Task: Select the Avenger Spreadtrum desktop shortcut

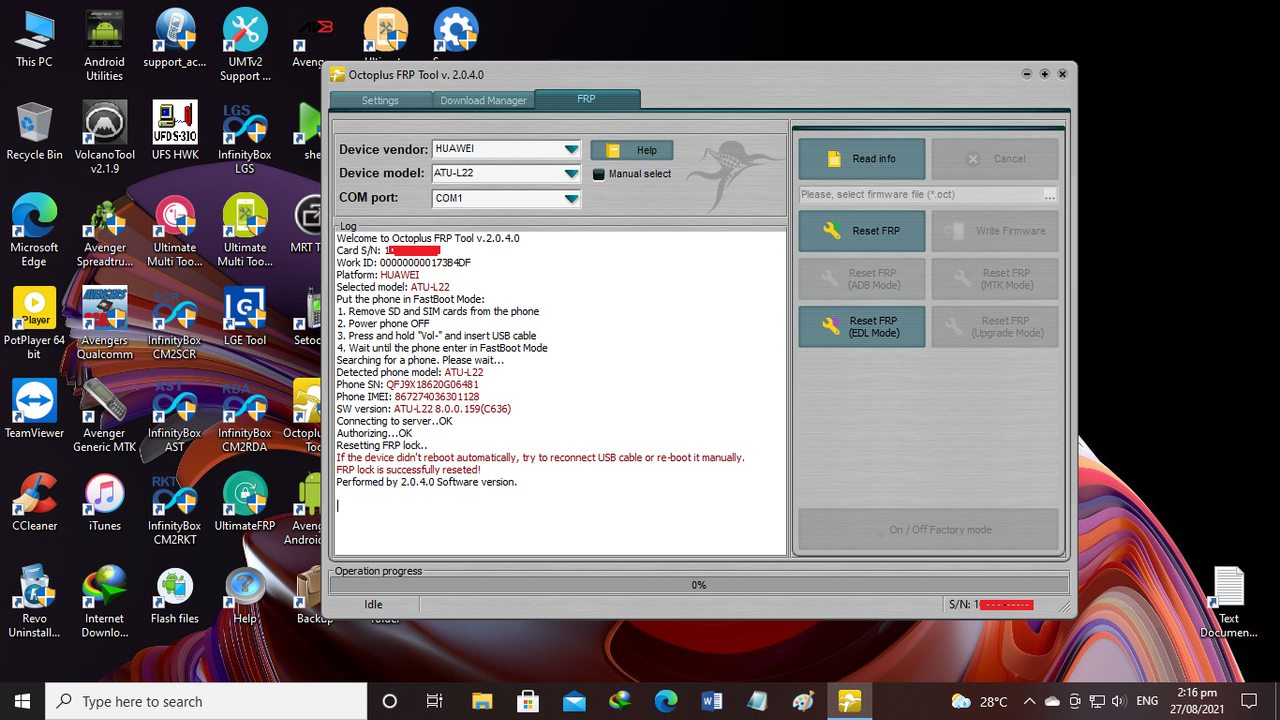Action: tap(104, 231)
